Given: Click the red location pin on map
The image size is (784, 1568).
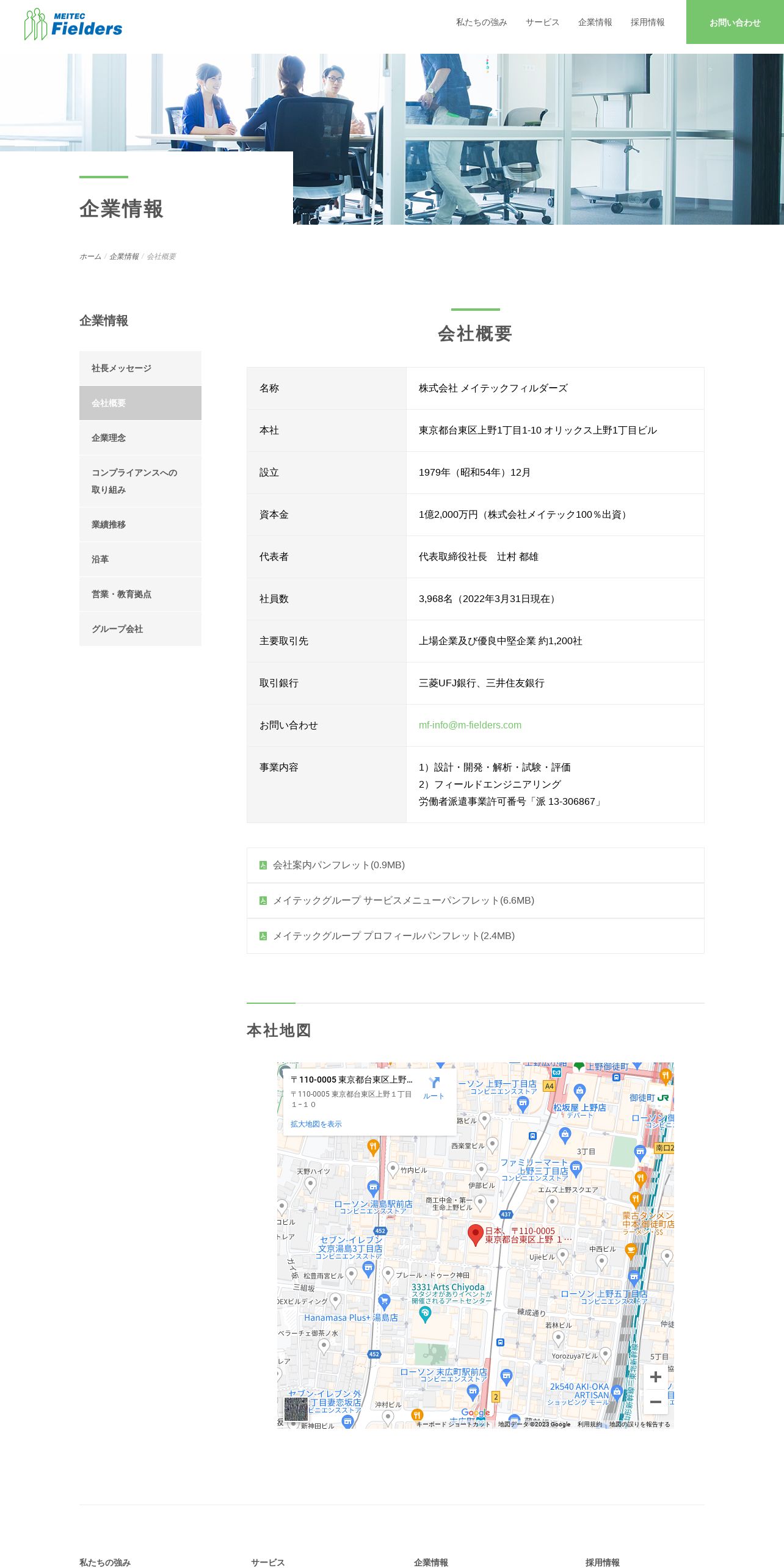Looking at the screenshot, I should pyautogui.click(x=476, y=1235).
